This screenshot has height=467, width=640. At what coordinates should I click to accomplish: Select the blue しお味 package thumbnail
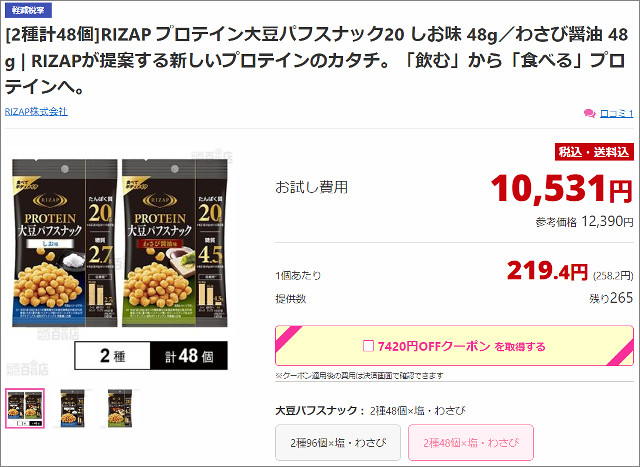[x=73, y=408]
